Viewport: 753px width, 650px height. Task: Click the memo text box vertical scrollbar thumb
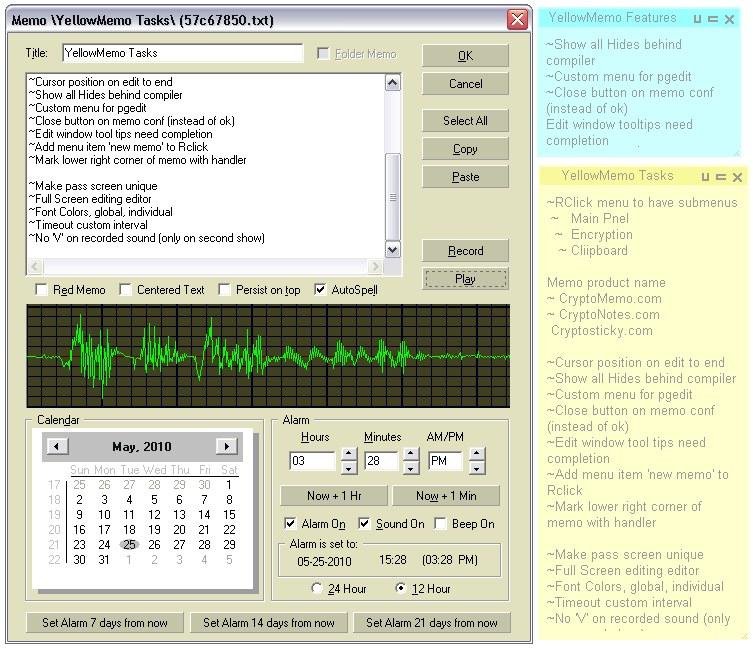pos(393,197)
